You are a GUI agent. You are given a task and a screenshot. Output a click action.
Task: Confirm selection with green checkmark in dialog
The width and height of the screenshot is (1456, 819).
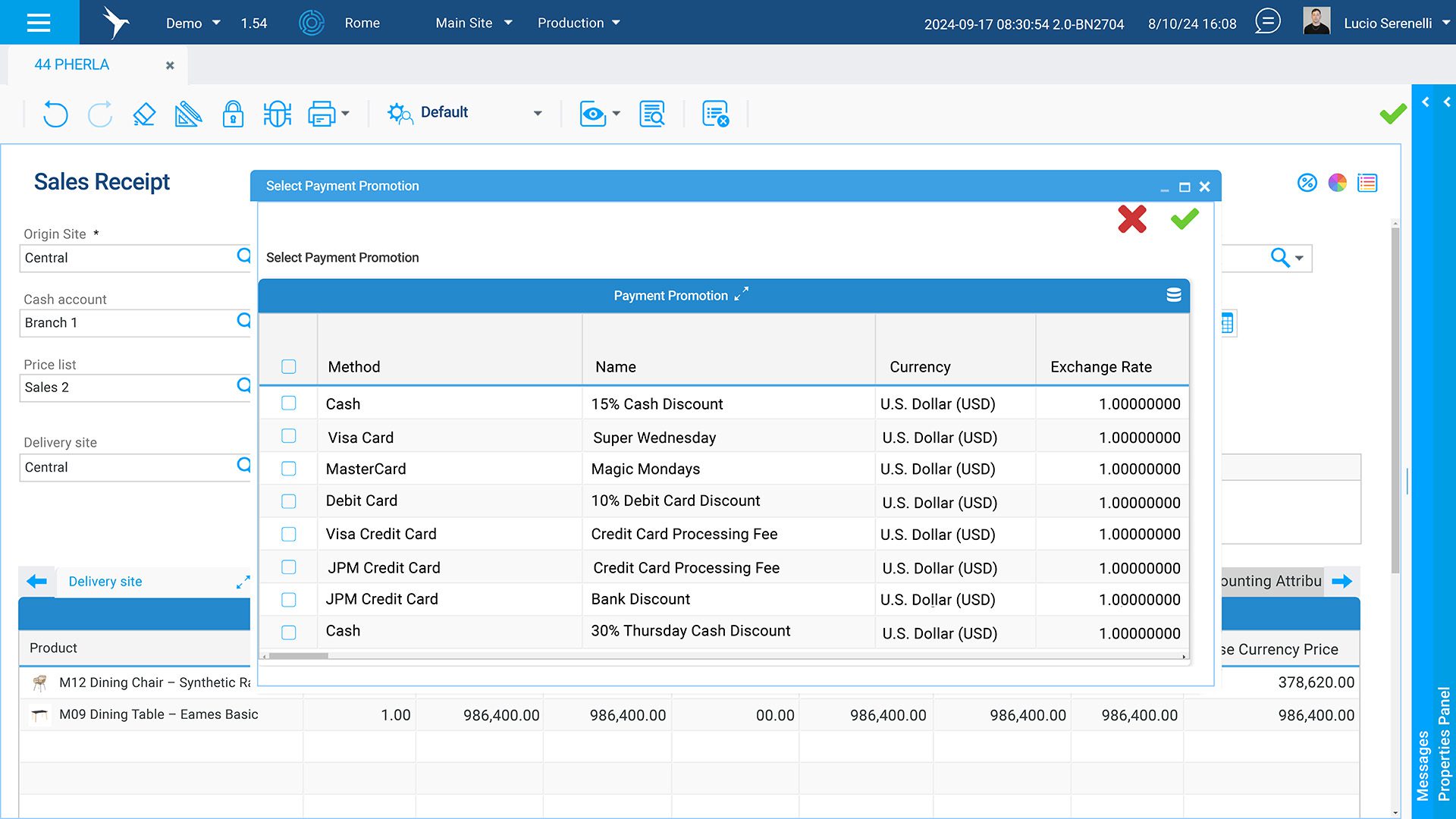(1185, 219)
